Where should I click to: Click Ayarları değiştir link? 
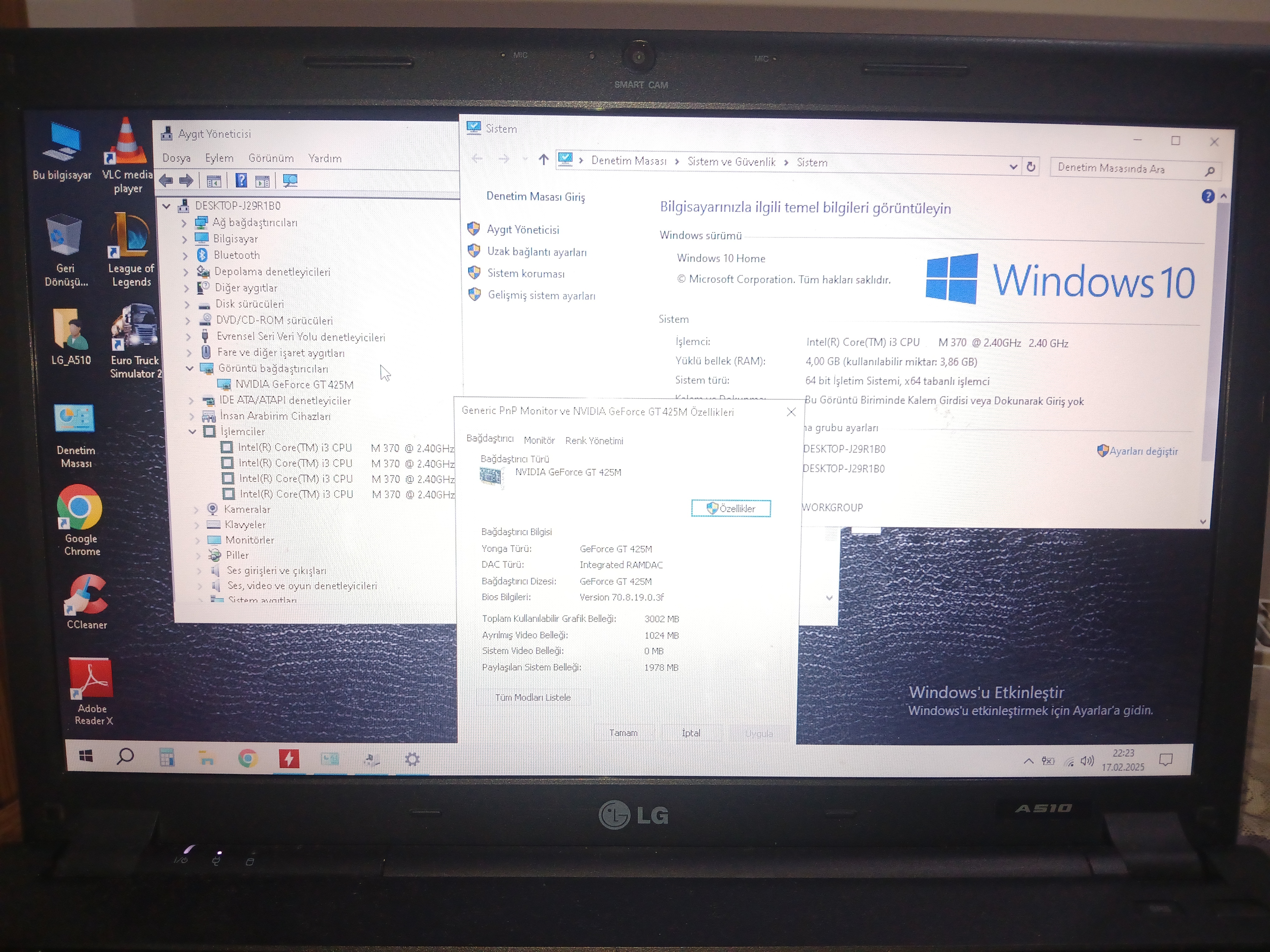pyautogui.click(x=1143, y=451)
